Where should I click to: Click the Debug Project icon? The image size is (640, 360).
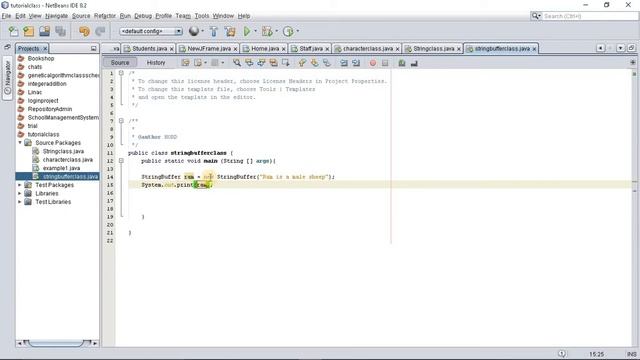point(267,31)
